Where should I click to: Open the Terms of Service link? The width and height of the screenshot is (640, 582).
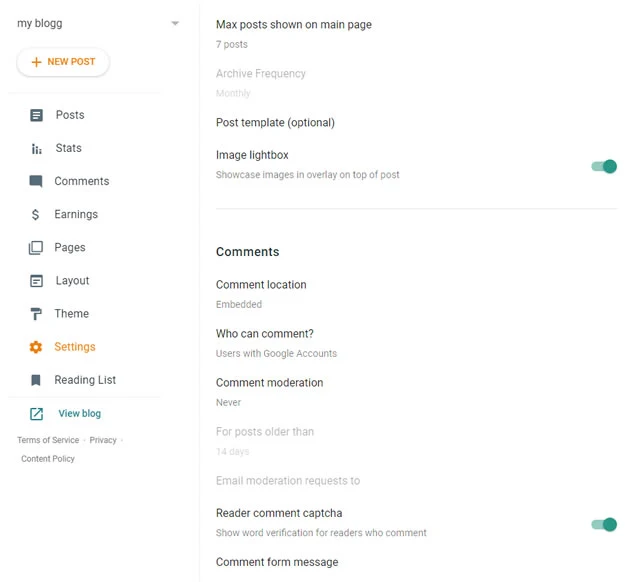coord(48,440)
